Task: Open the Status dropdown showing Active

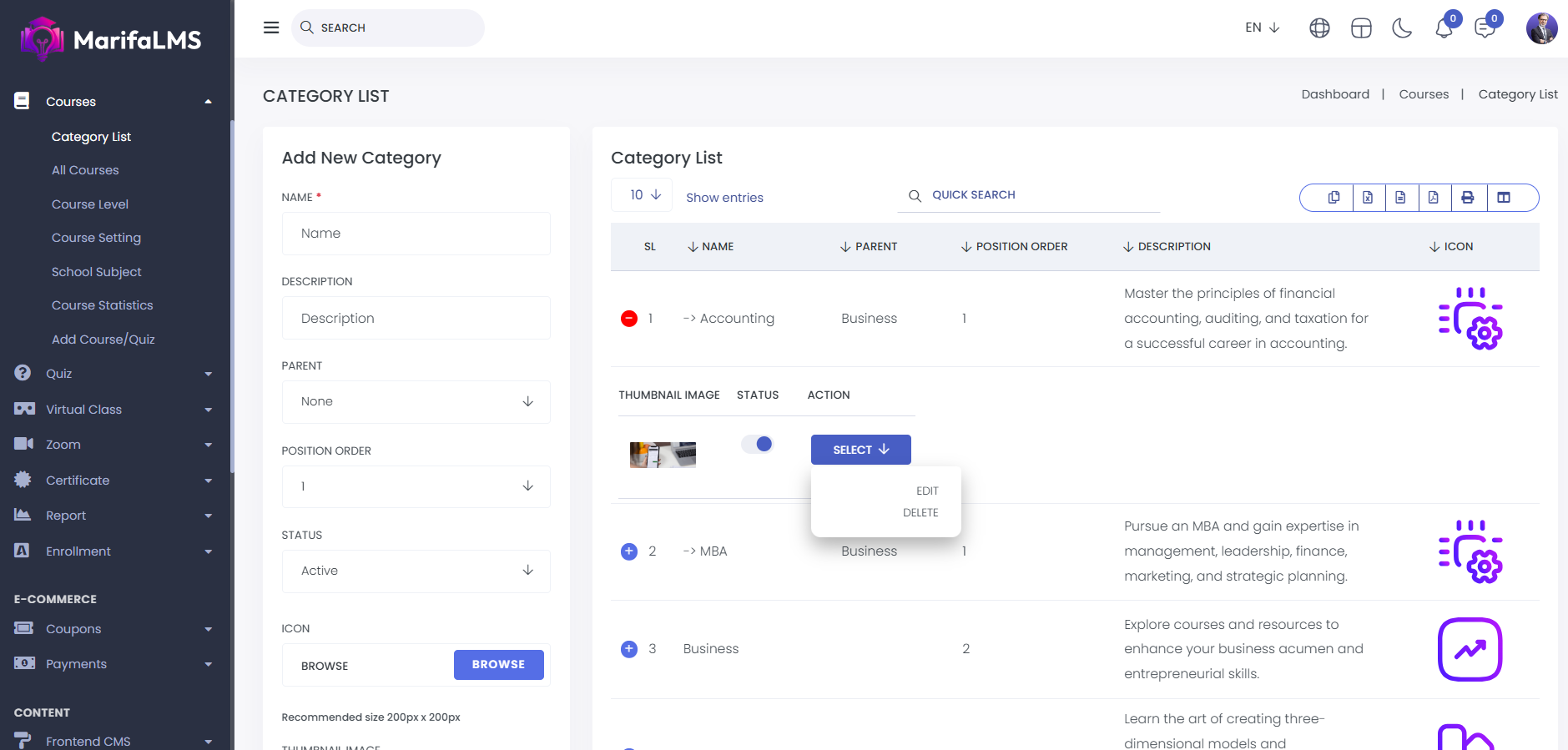Action: point(416,571)
